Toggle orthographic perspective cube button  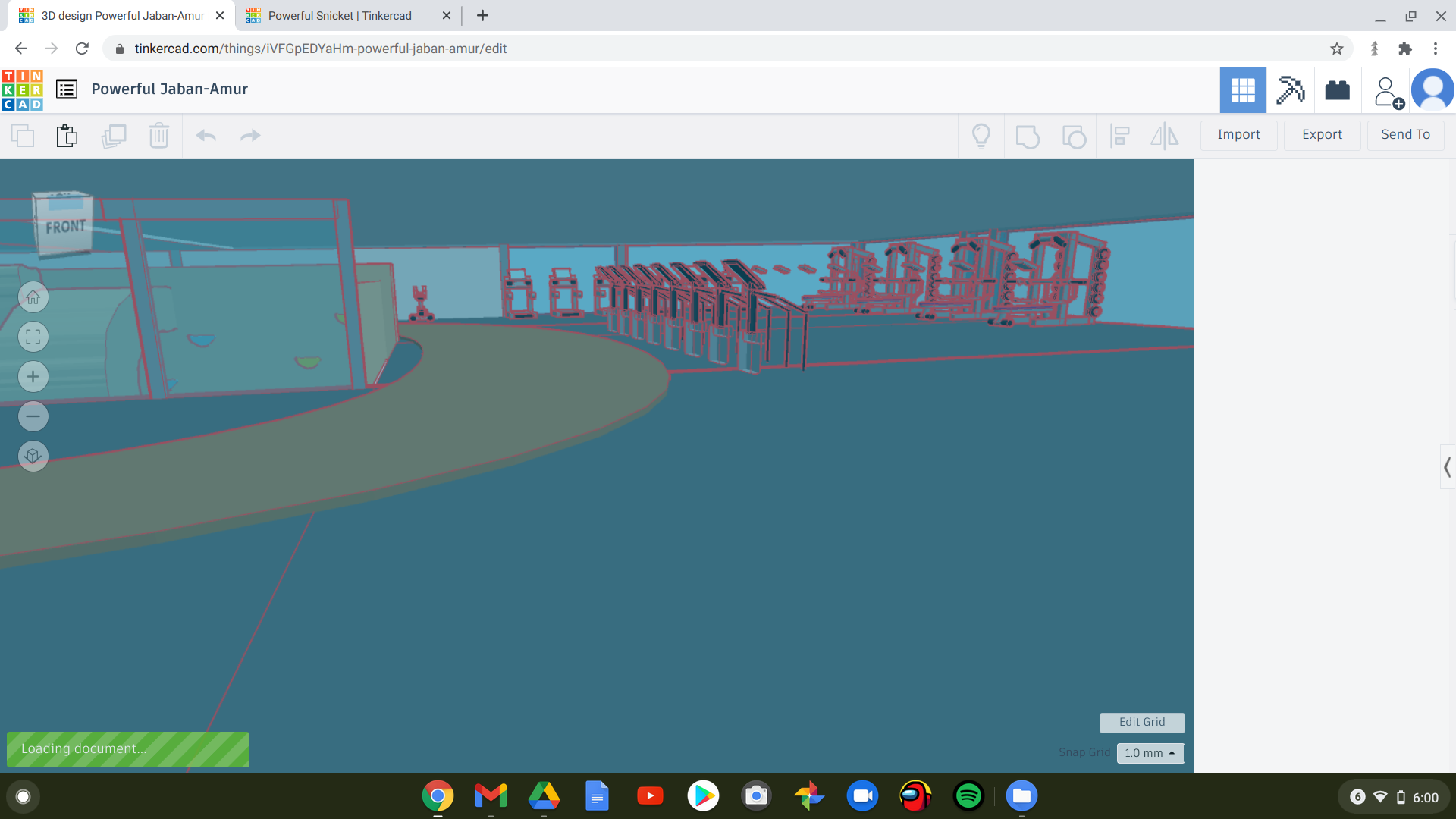[33, 456]
